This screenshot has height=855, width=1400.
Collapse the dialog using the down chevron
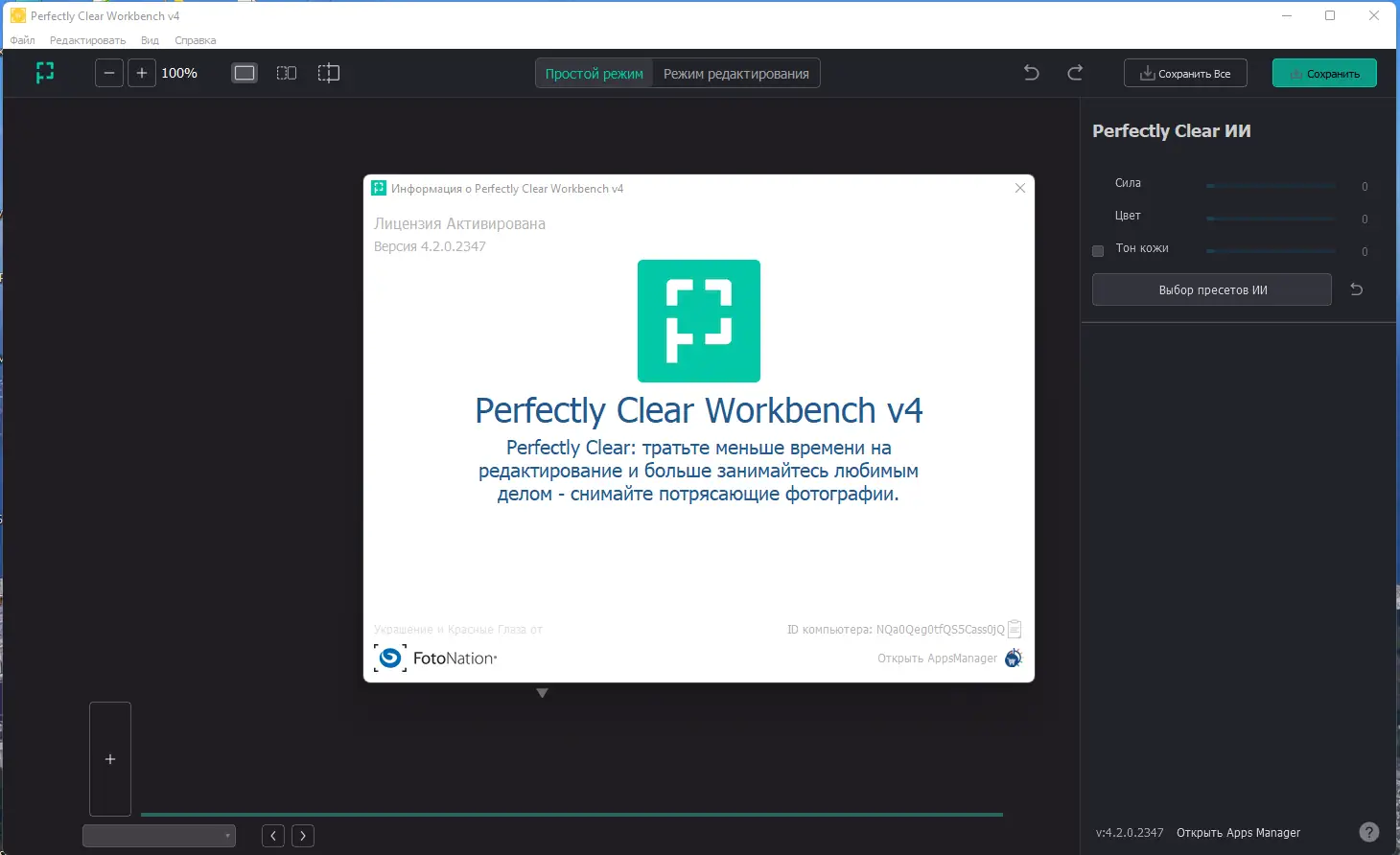tap(543, 692)
